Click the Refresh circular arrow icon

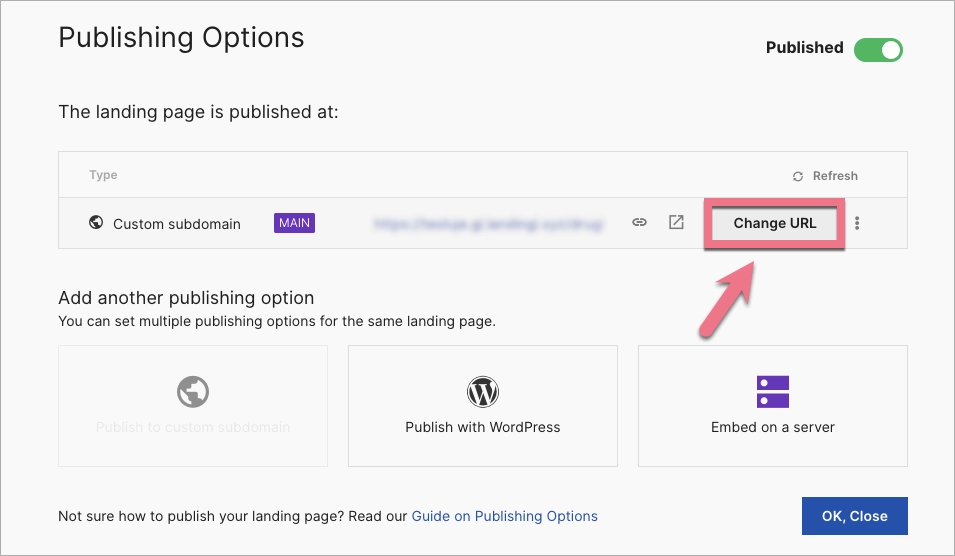click(798, 176)
